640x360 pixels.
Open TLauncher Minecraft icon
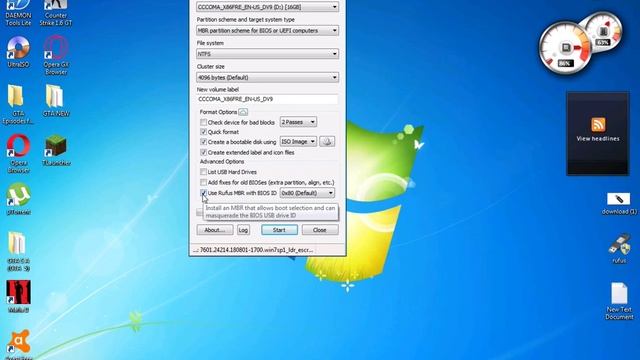click(56, 150)
